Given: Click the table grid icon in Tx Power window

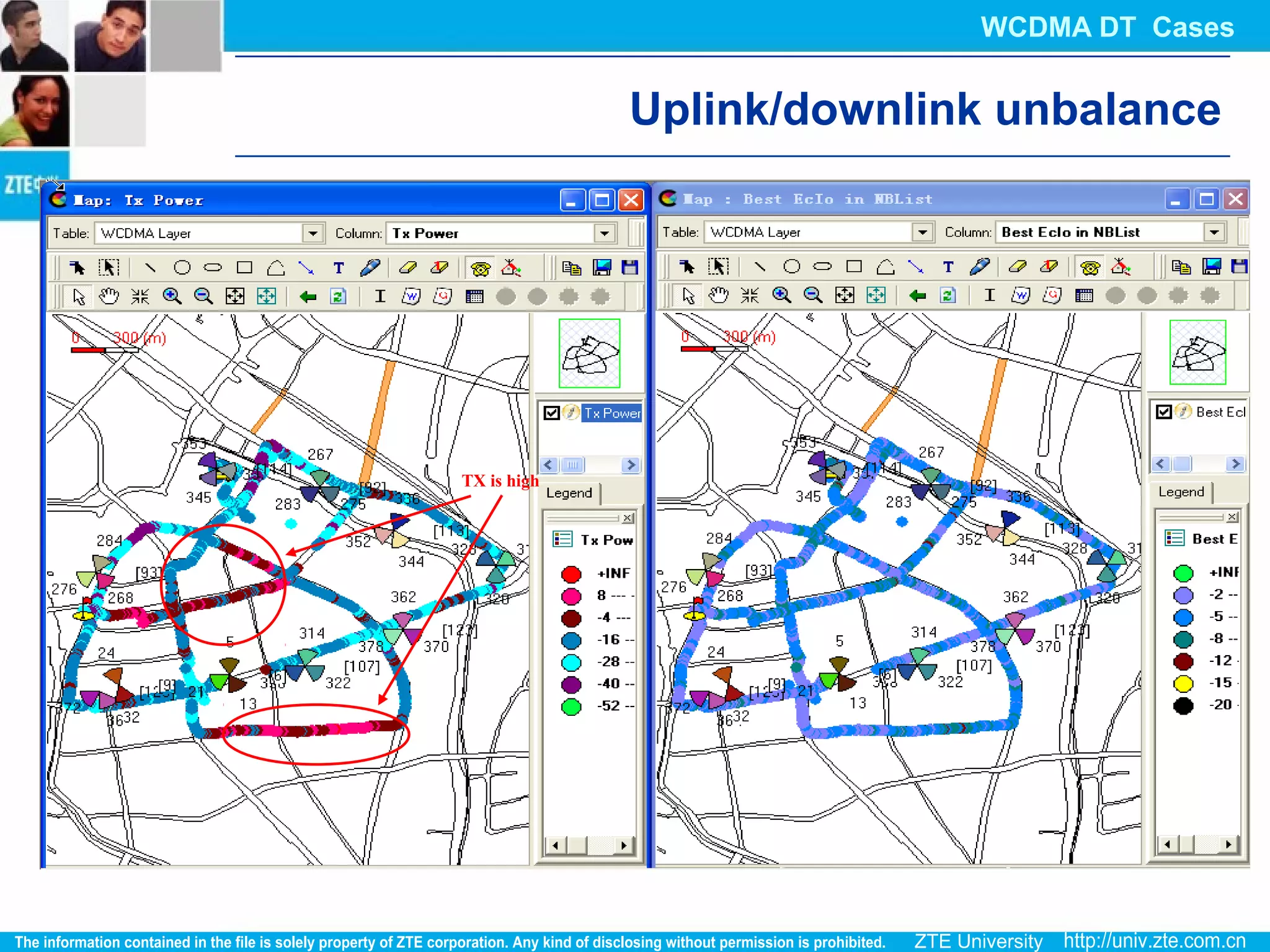Looking at the screenshot, I should tap(474, 297).
